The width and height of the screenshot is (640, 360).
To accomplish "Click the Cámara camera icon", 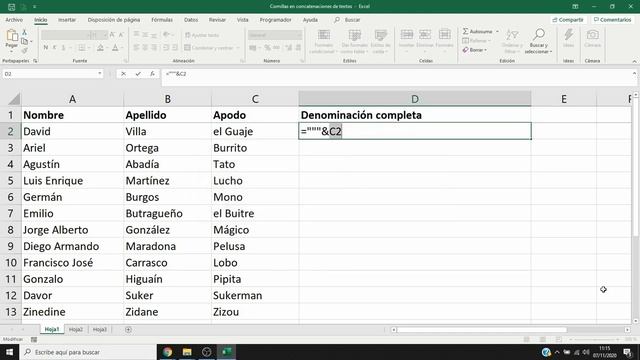I will [592, 35].
